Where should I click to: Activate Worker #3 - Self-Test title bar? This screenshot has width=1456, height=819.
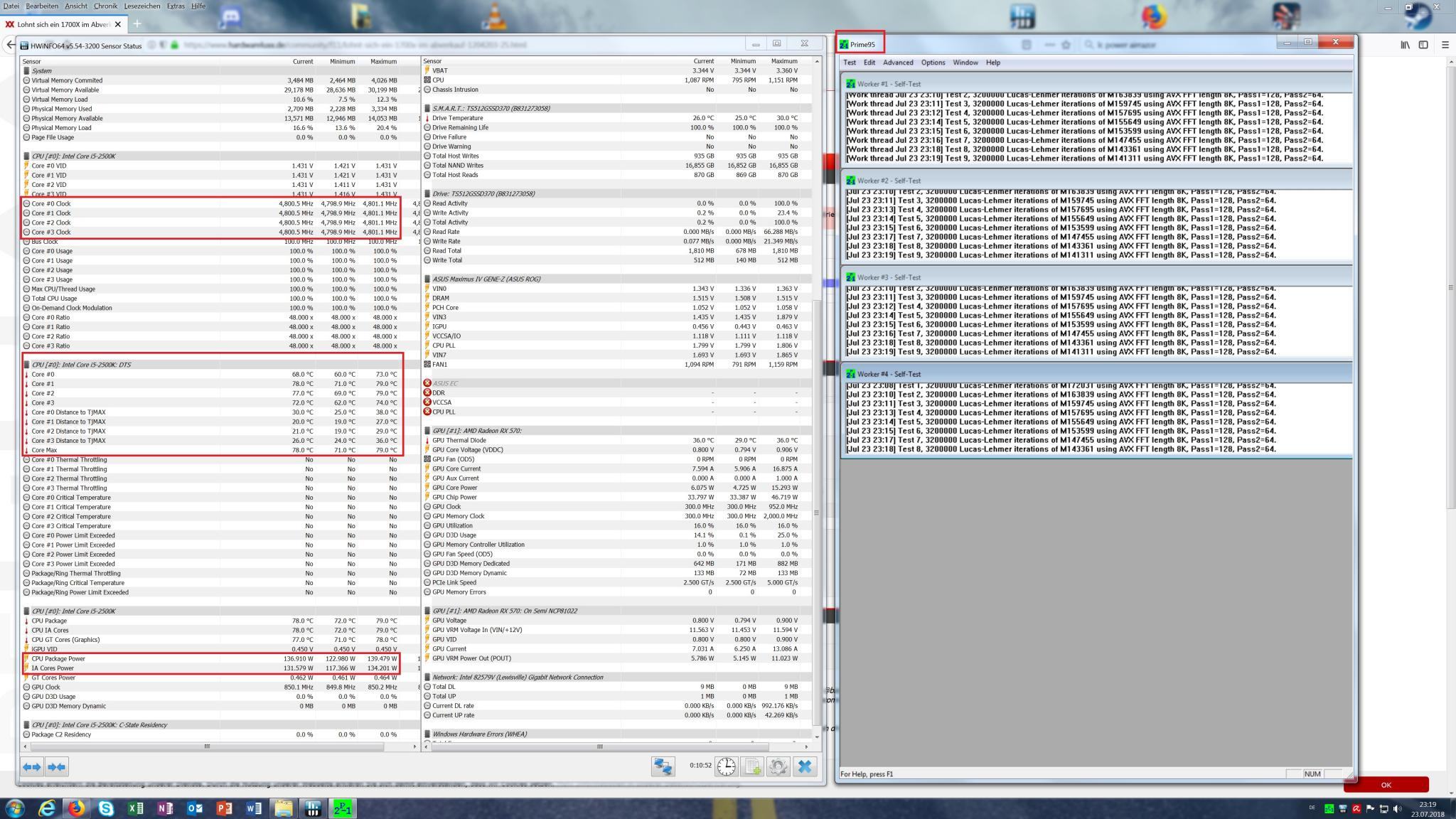(x=1097, y=277)
